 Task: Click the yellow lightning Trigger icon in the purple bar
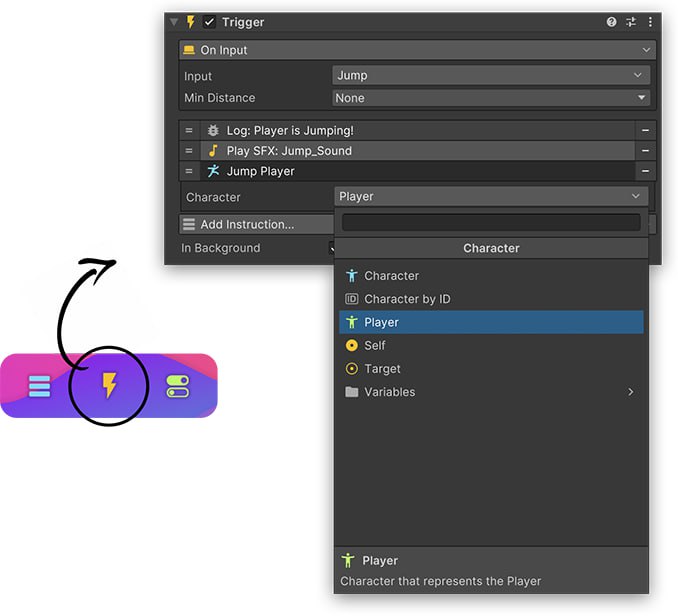pyautogui.click(x=109, y=384)
